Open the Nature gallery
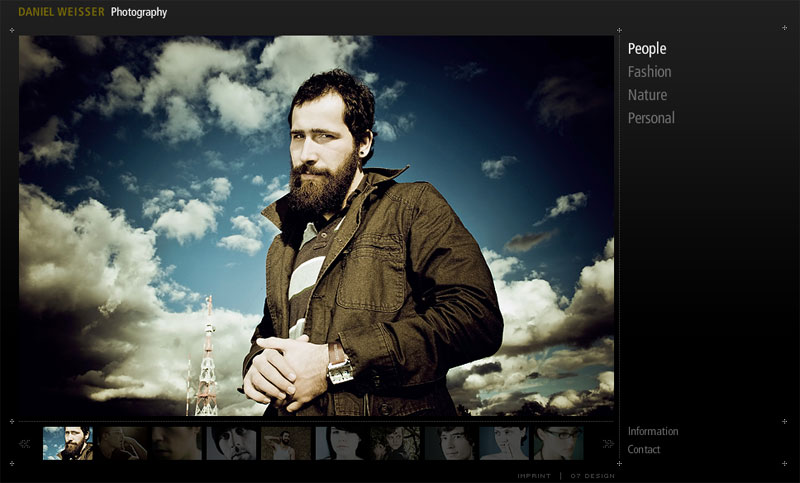Image resolution: width=800 pixels, height=483 pixels. [647, 95]
